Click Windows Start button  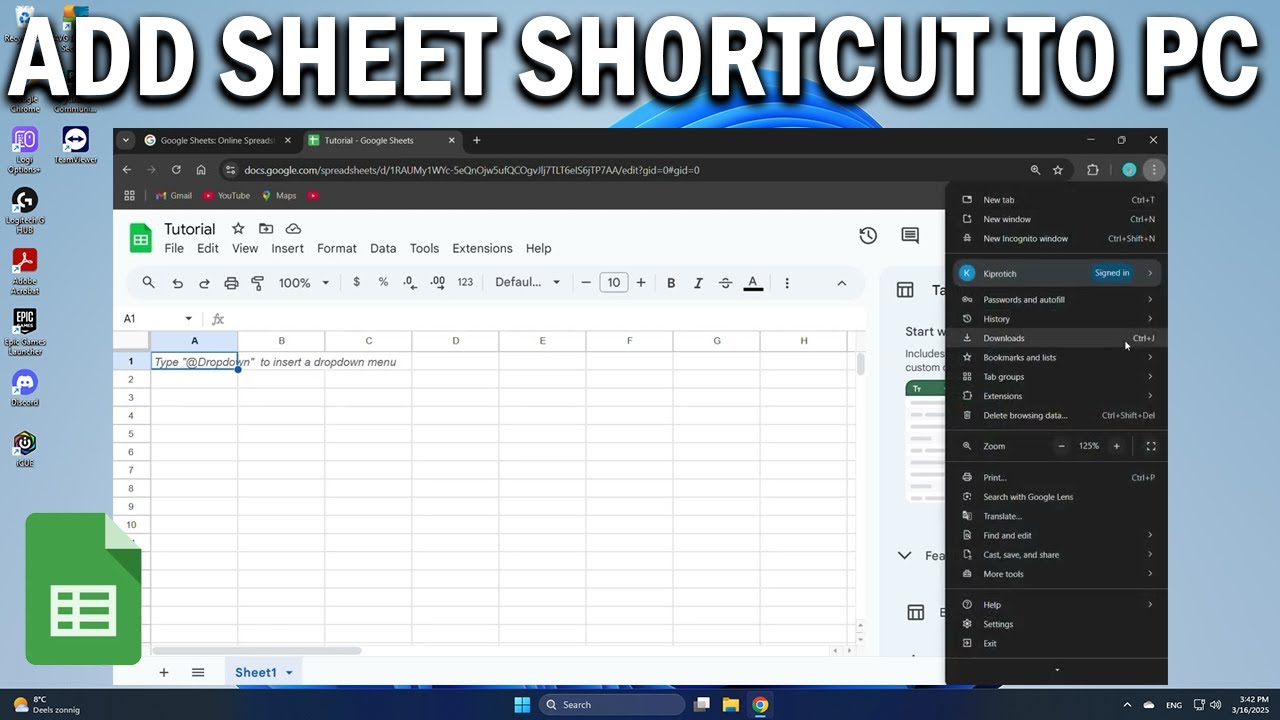(522, 705)
